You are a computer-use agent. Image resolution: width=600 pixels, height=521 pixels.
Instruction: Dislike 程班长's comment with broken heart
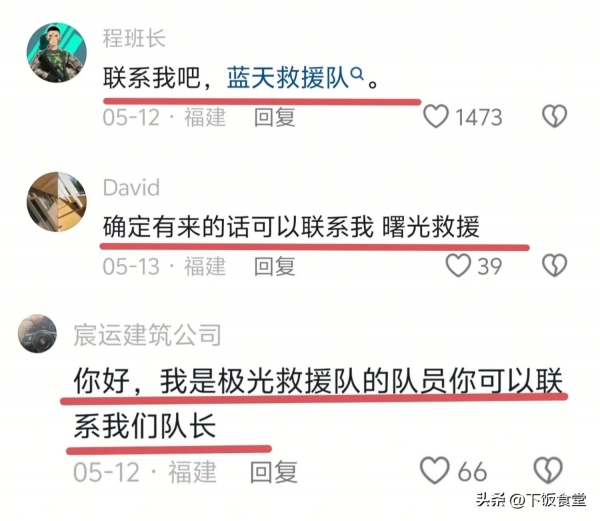coord(554,116)
